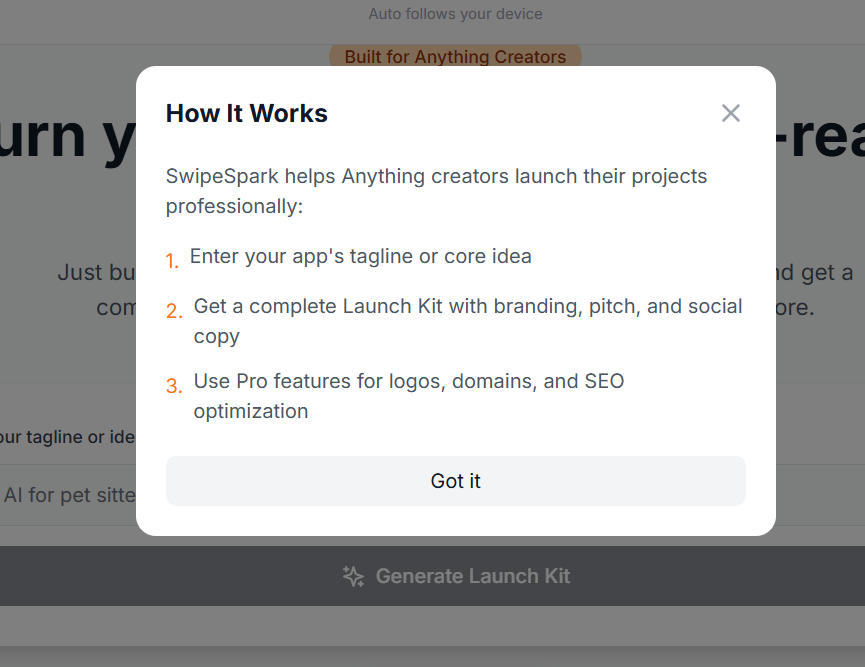Click the How It Works heading

247,113
